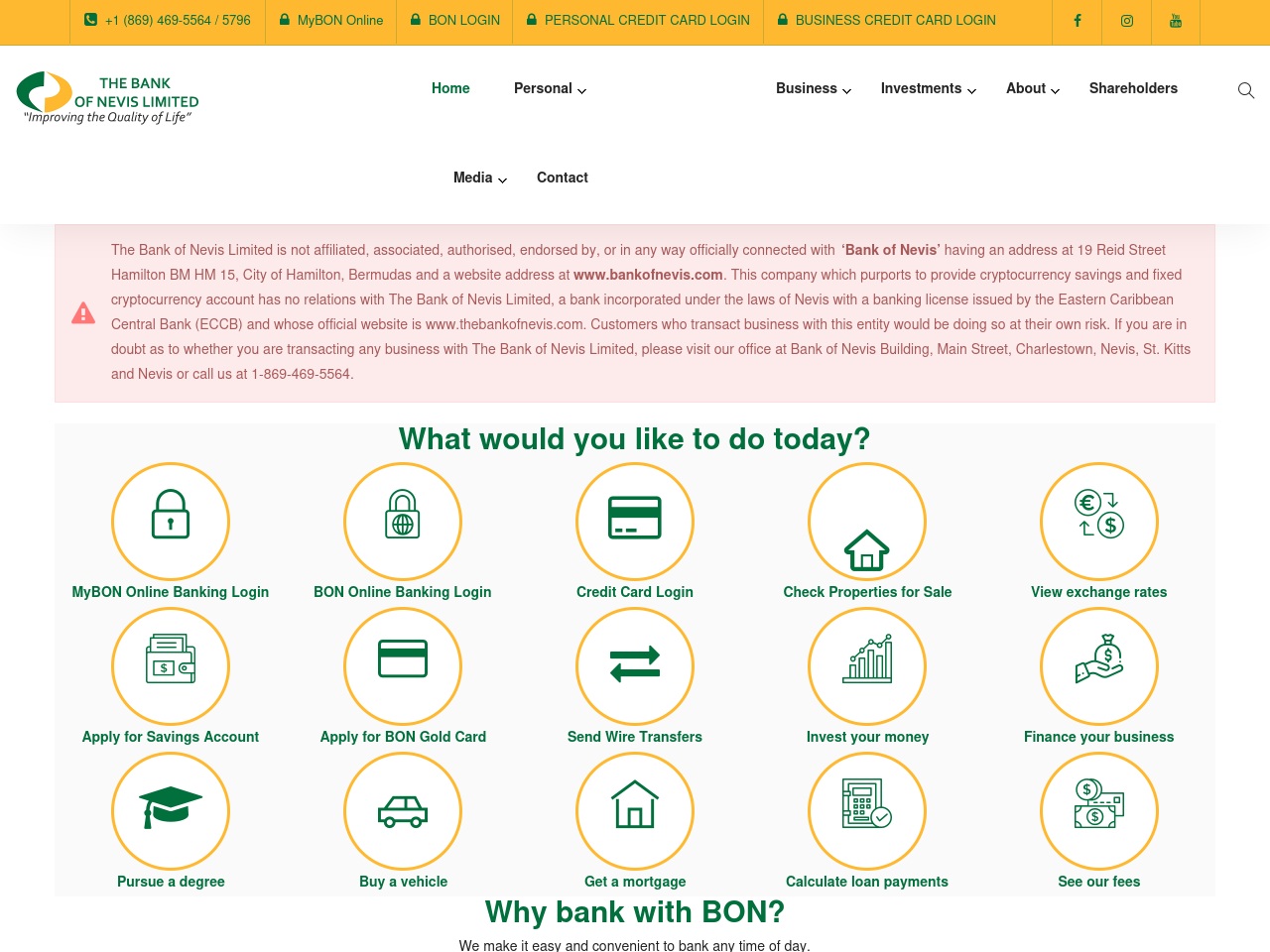Click 'Finance your business' text link
This screenshot has height=952, width=1270.
click(1099, 737)
